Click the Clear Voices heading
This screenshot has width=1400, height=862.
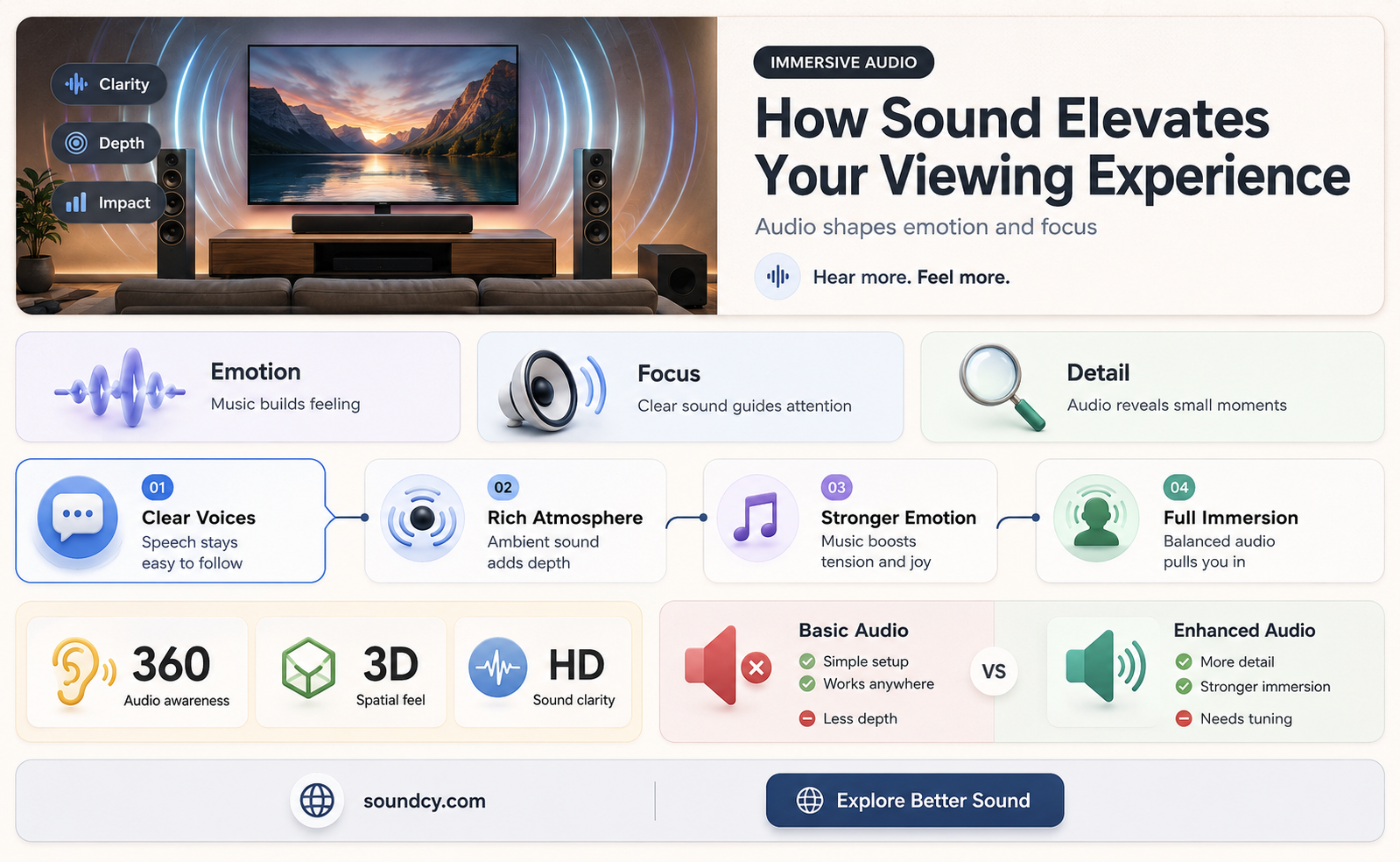click(x=199, y=518)
